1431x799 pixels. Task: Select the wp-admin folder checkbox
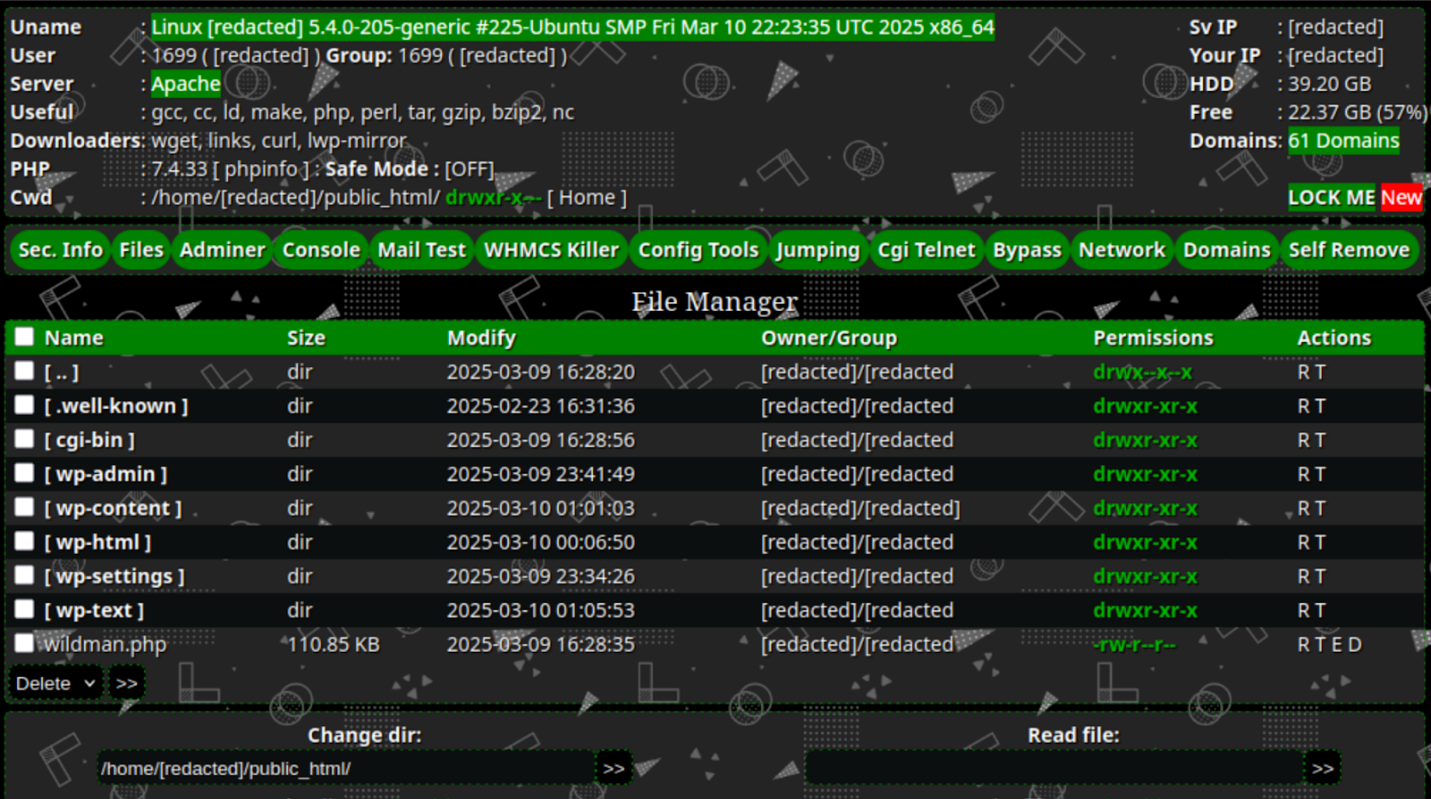(24, 473)
